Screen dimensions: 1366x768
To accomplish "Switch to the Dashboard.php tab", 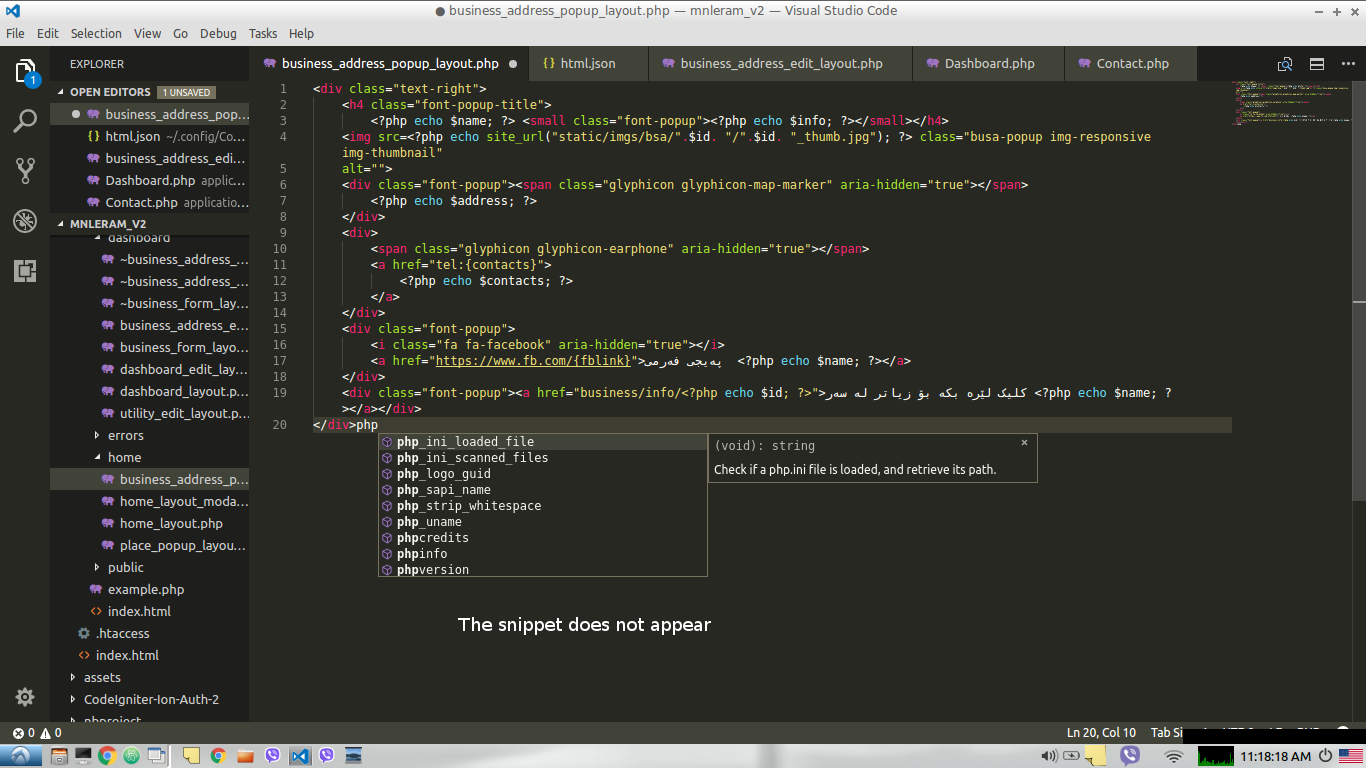I will tap(988, 63).
